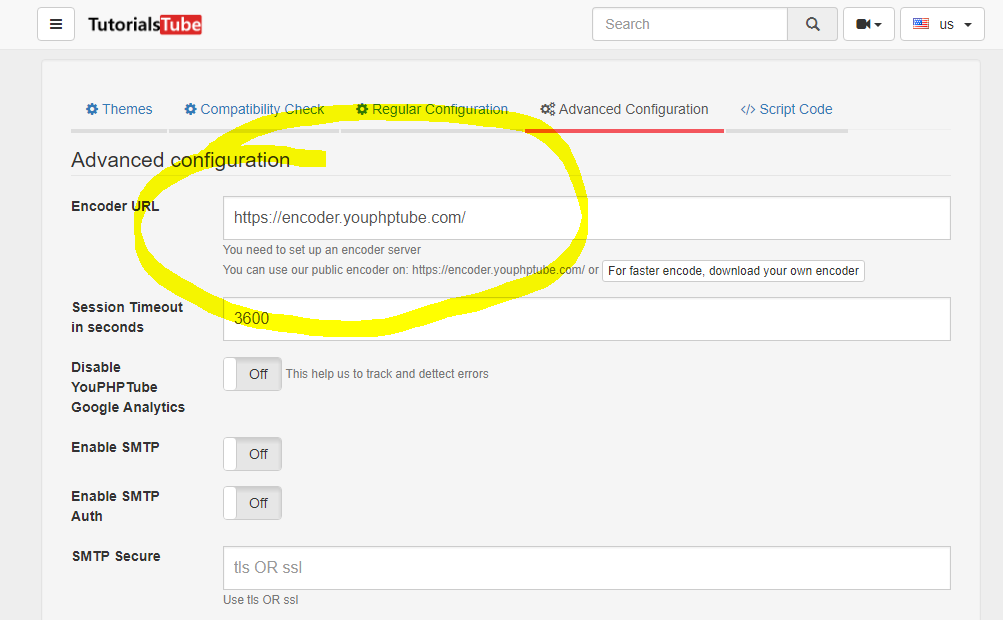Click the Compatibility Check gear icon

click(191, 109)
